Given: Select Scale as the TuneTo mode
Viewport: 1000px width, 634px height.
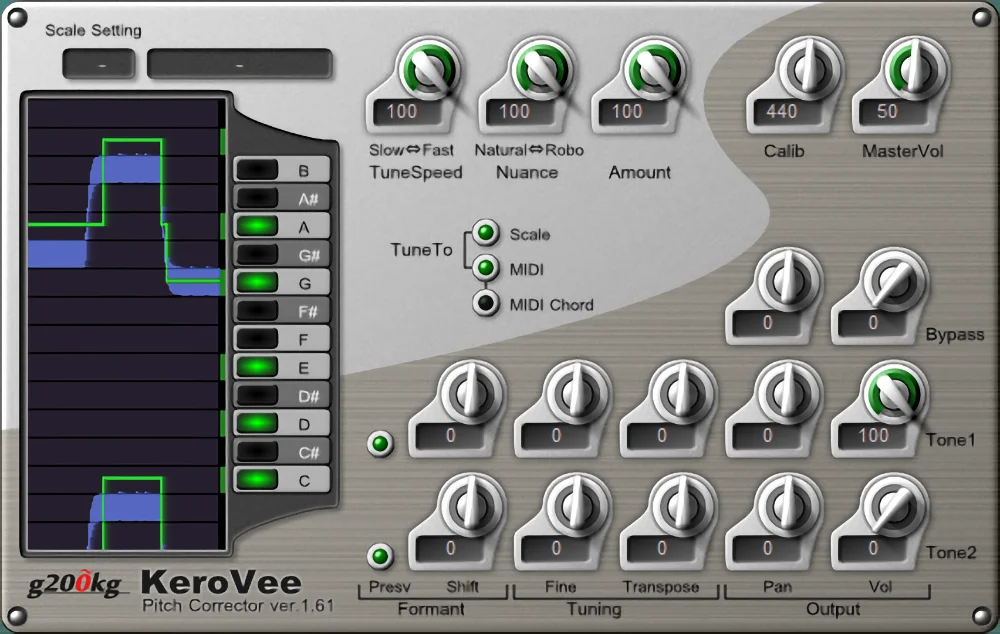Looking at the screenshot, I should (x=487, y=234).
